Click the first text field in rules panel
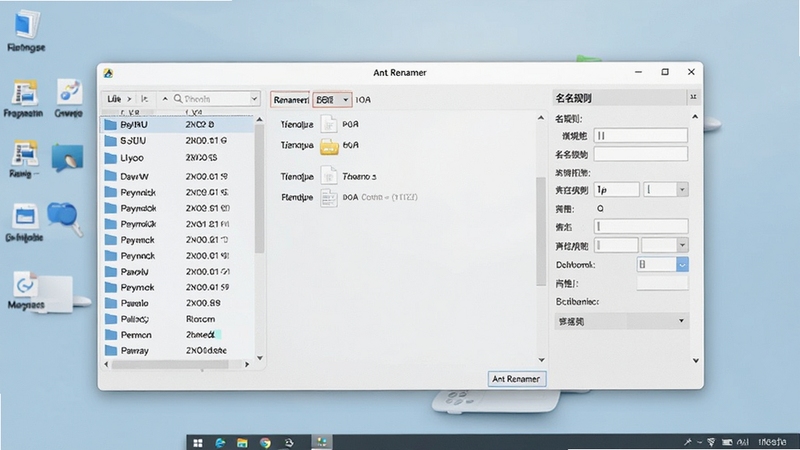This screenshot has width=800, height=450. (x=640, y=136)
